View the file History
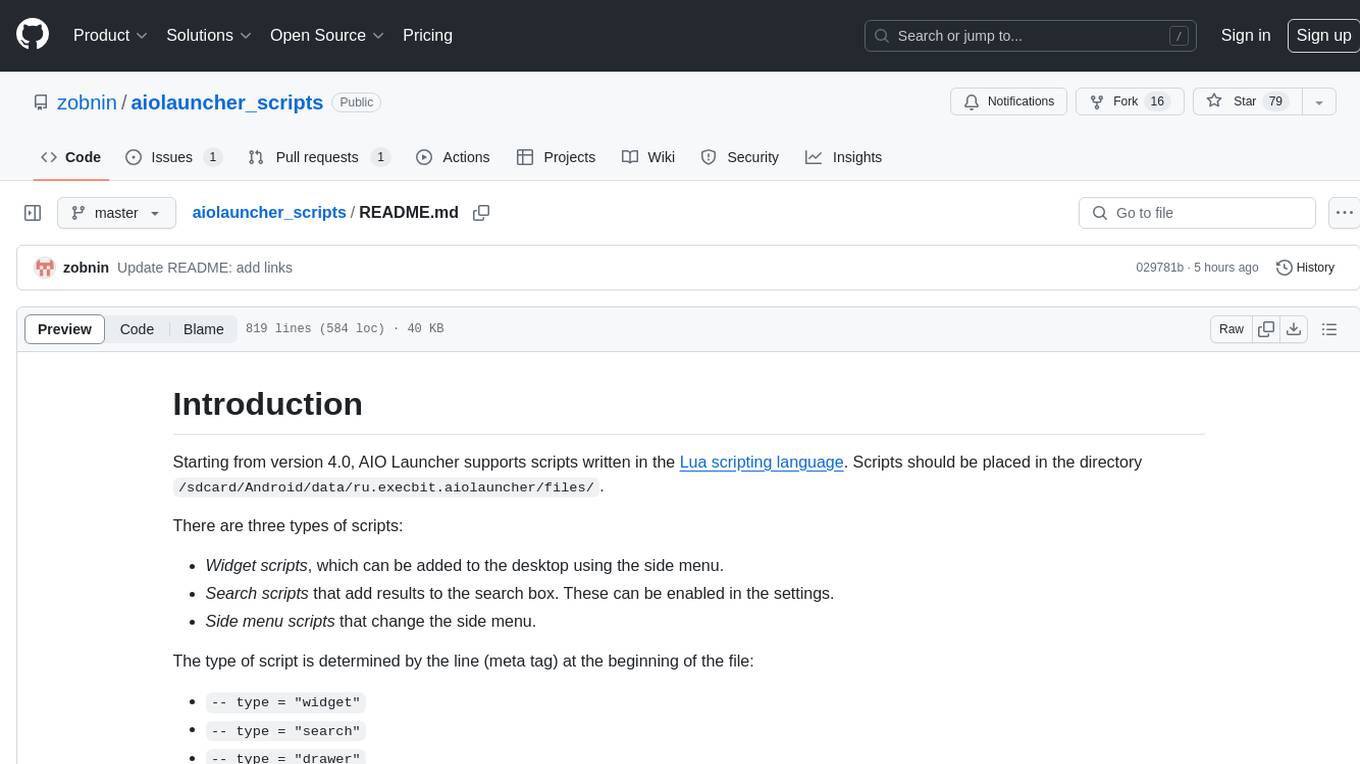1360x764 pixels. (x=1305, y=268)
